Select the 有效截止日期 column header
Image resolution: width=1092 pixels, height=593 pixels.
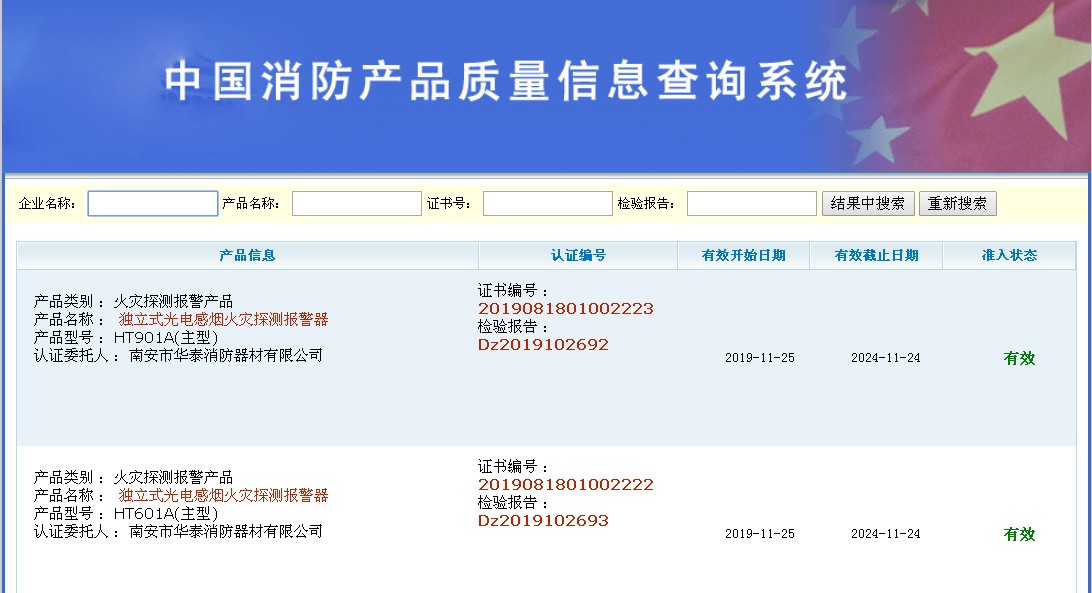tap(876, 255)
